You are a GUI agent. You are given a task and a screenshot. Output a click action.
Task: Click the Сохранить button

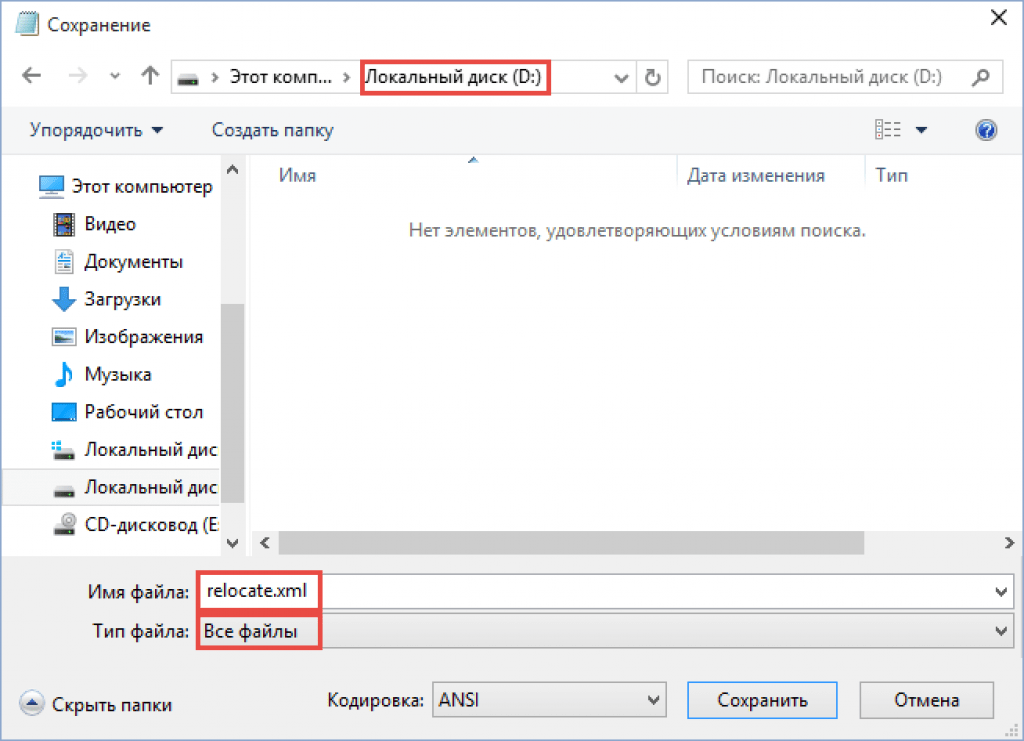point(762,700)
